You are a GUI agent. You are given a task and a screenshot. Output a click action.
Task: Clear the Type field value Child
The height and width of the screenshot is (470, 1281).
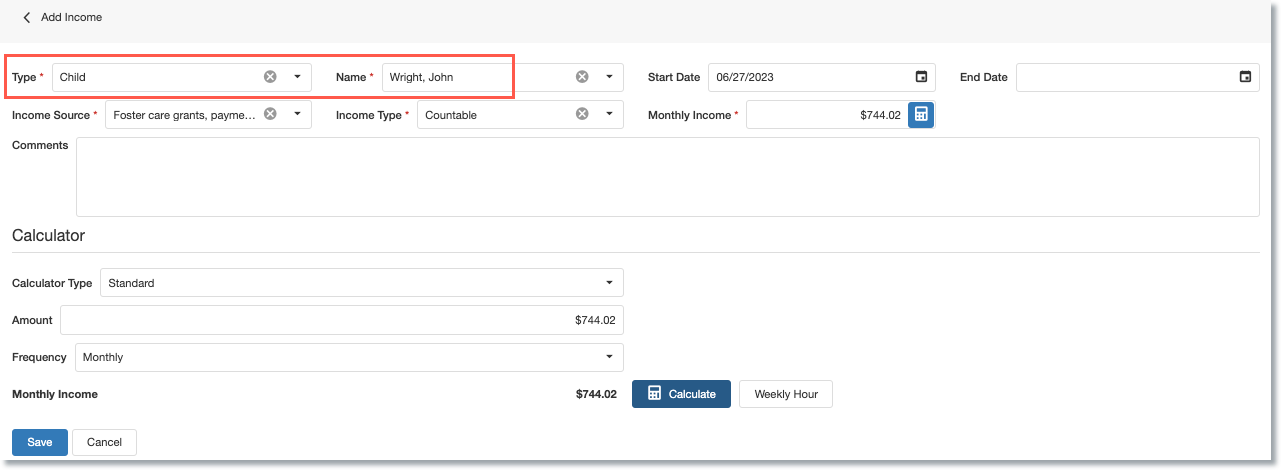[x=270, y=77]
